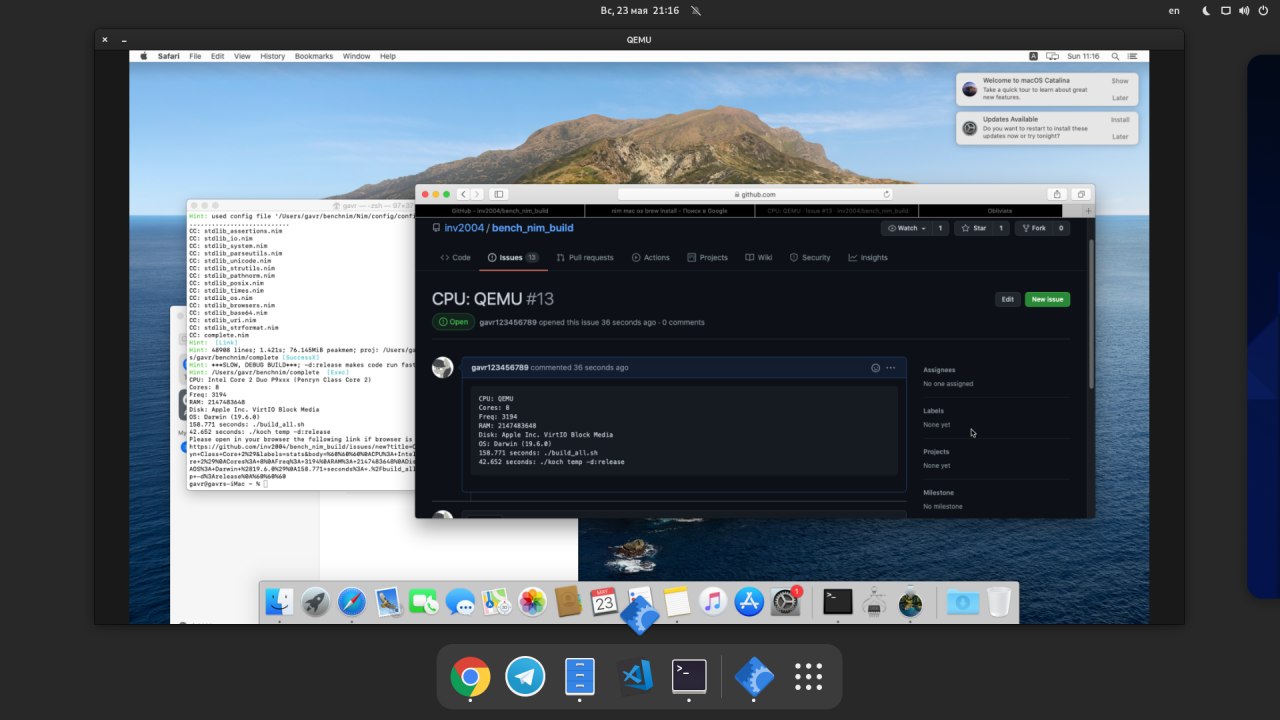Open comment options three-dot menu
The height and width of the screenshot is (720, 1280).
coord(890,367)
